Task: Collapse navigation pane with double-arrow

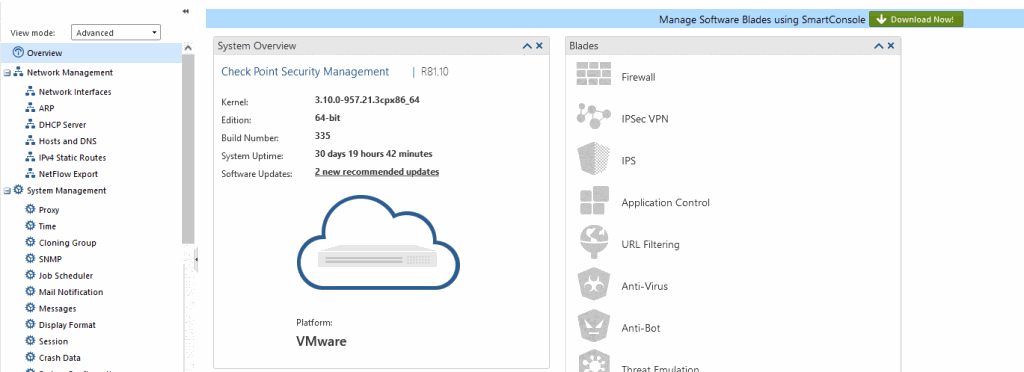Action: (x=185, y=11)
